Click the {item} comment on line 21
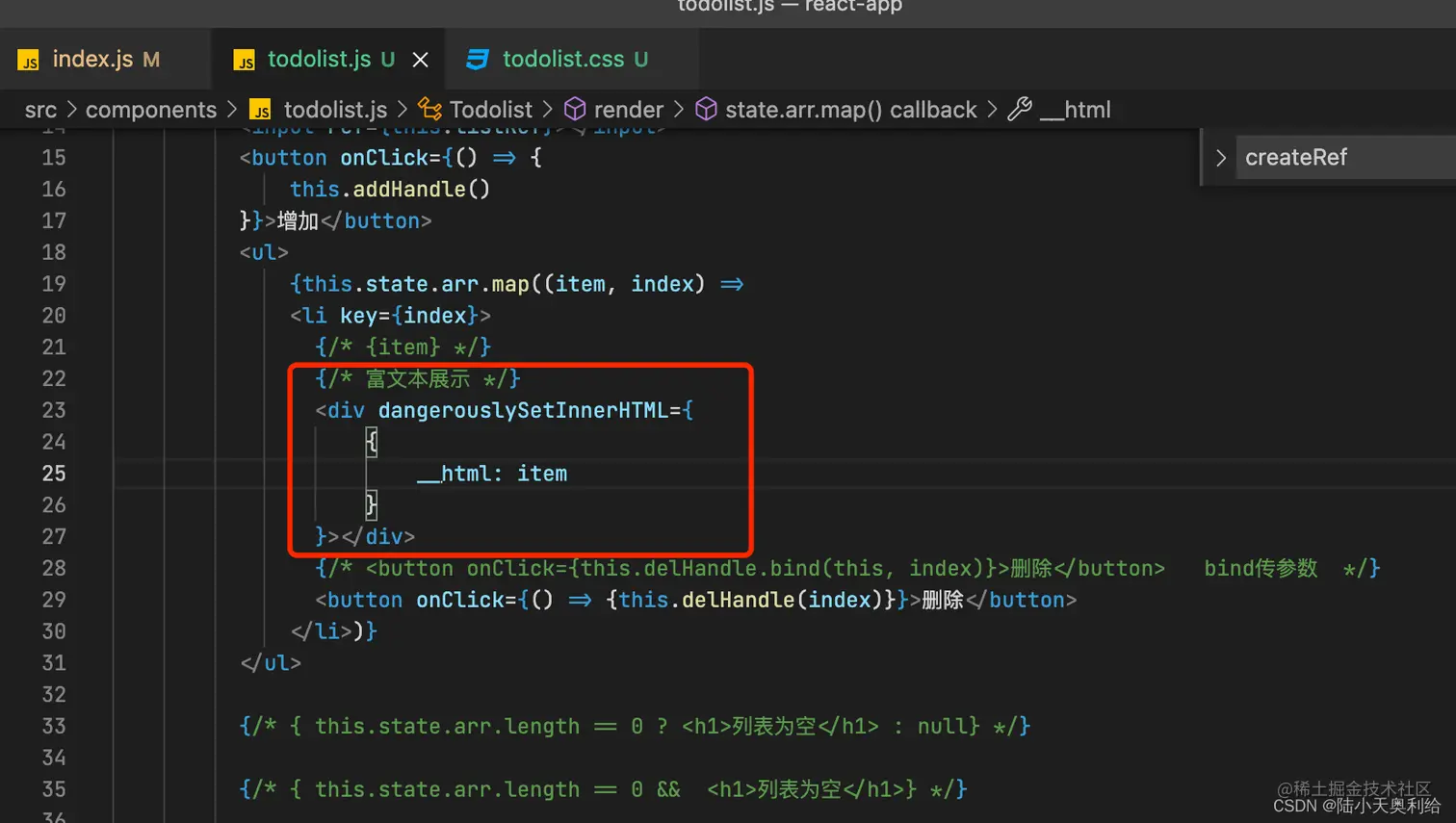The height and width of the screenshot is (823, 1456). point(403,347)
